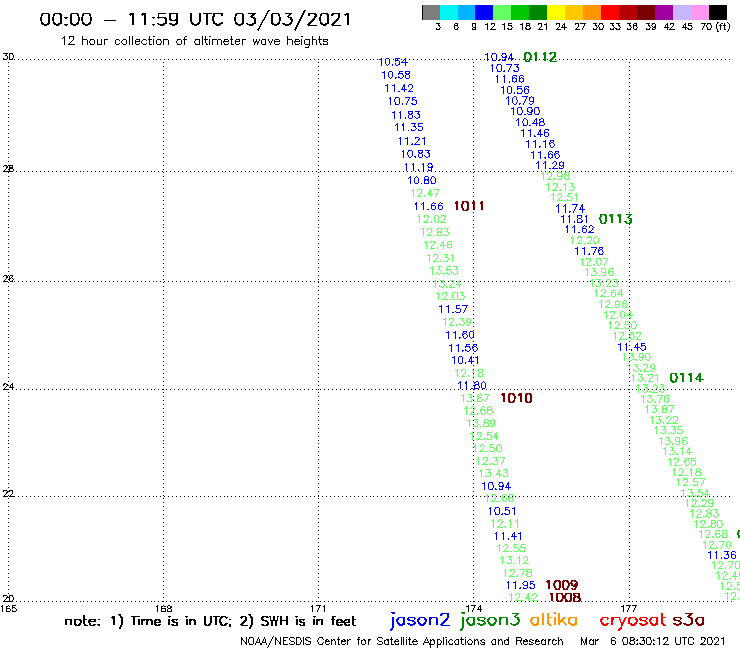This screenshot has width=740, height=650.
Task: Click the 12.02 wave height value
Action: [x=431, y=219]
